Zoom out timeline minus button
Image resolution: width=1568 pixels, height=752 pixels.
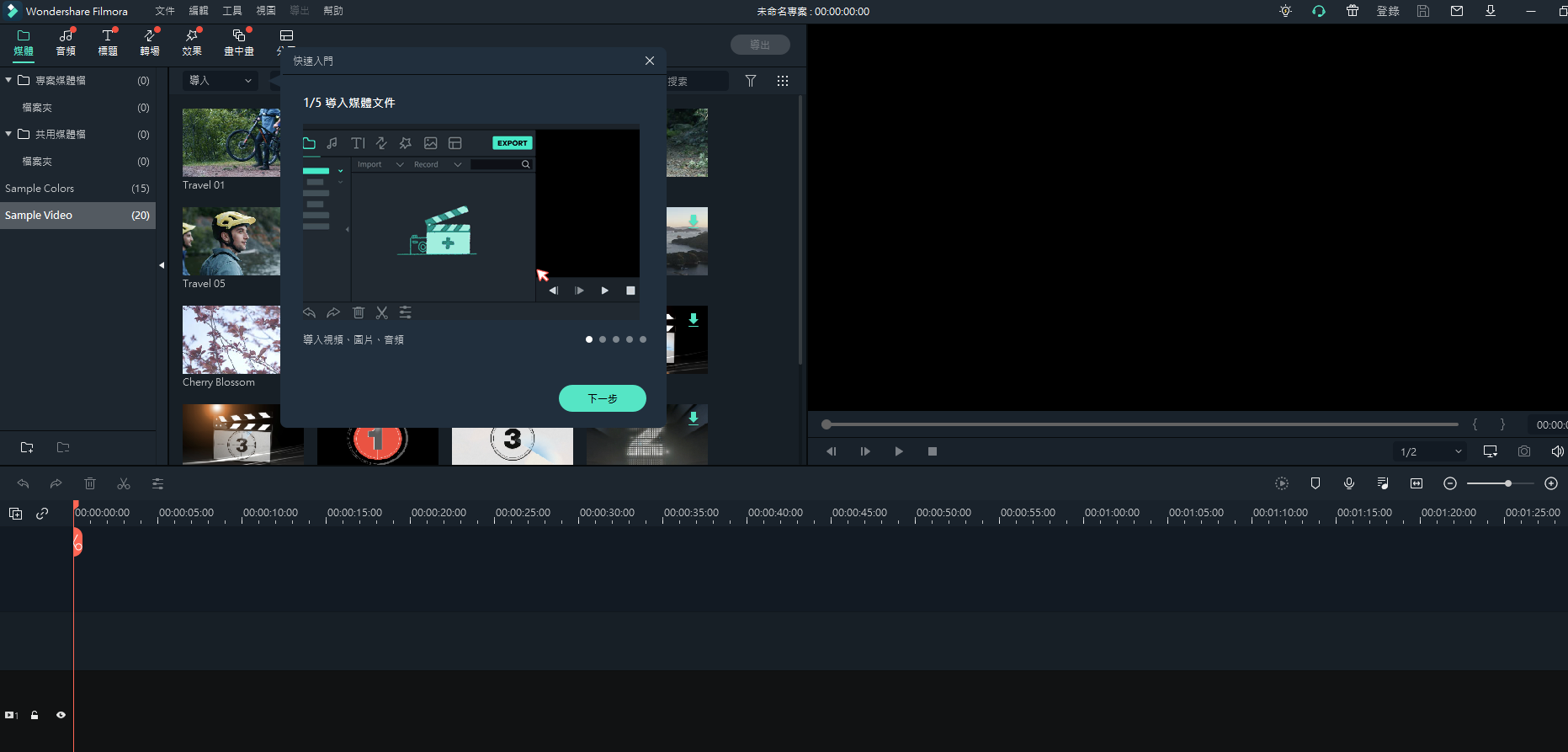click(x=1450, y=483)
